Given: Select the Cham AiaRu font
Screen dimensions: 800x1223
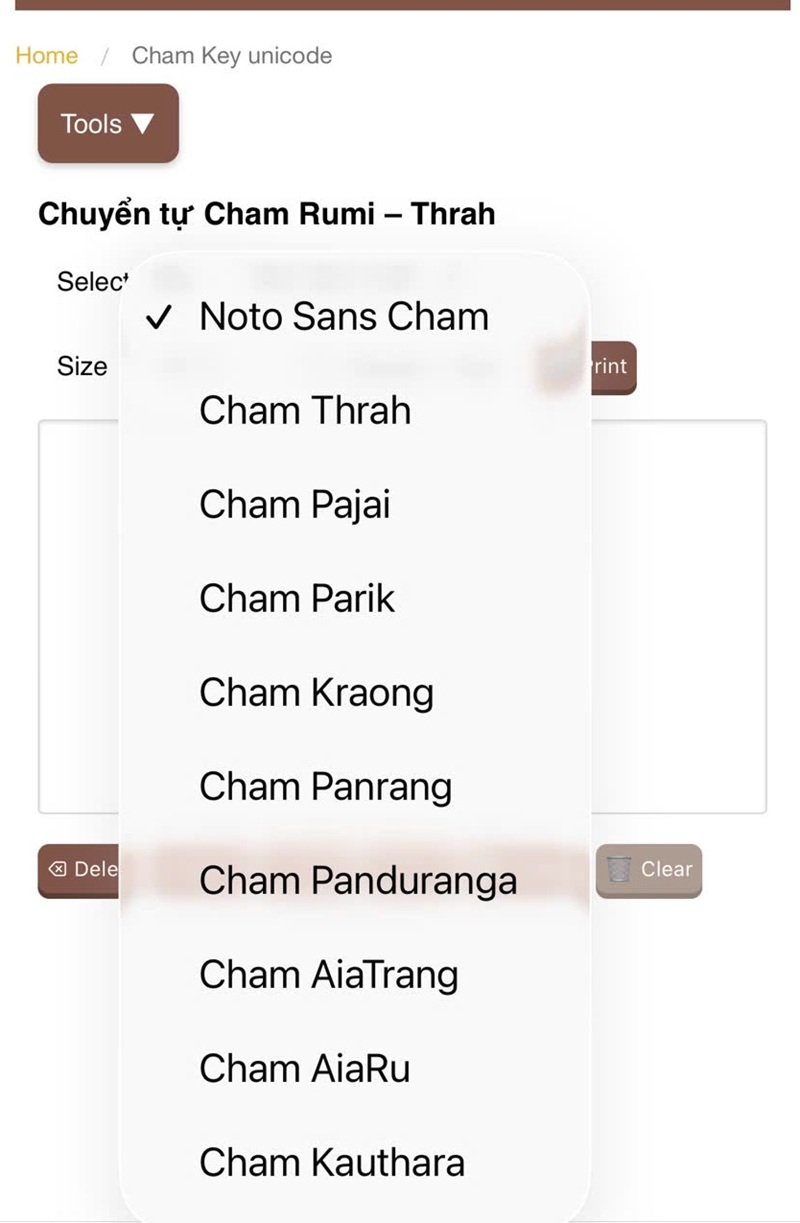Looking at the screenshot, I should [304, 1069].
